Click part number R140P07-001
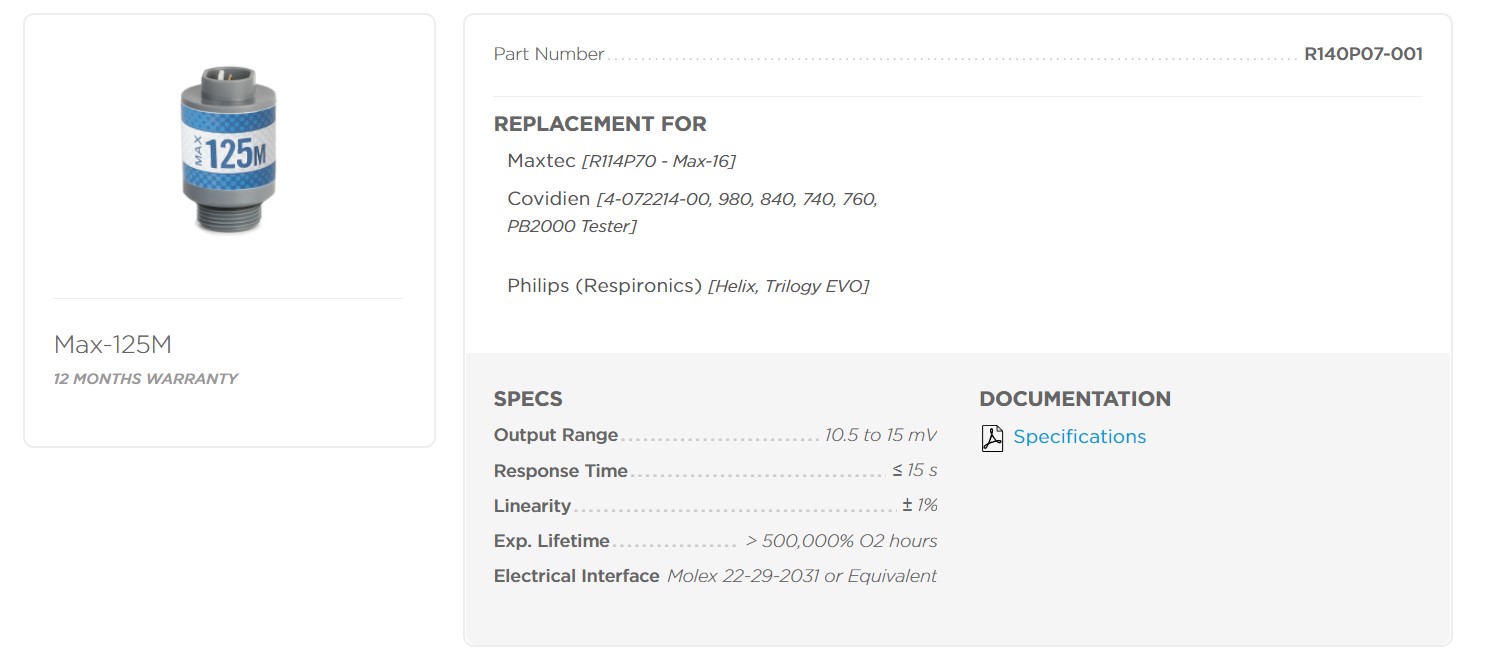The image size is (1488, 663). tap(1363, 54)
